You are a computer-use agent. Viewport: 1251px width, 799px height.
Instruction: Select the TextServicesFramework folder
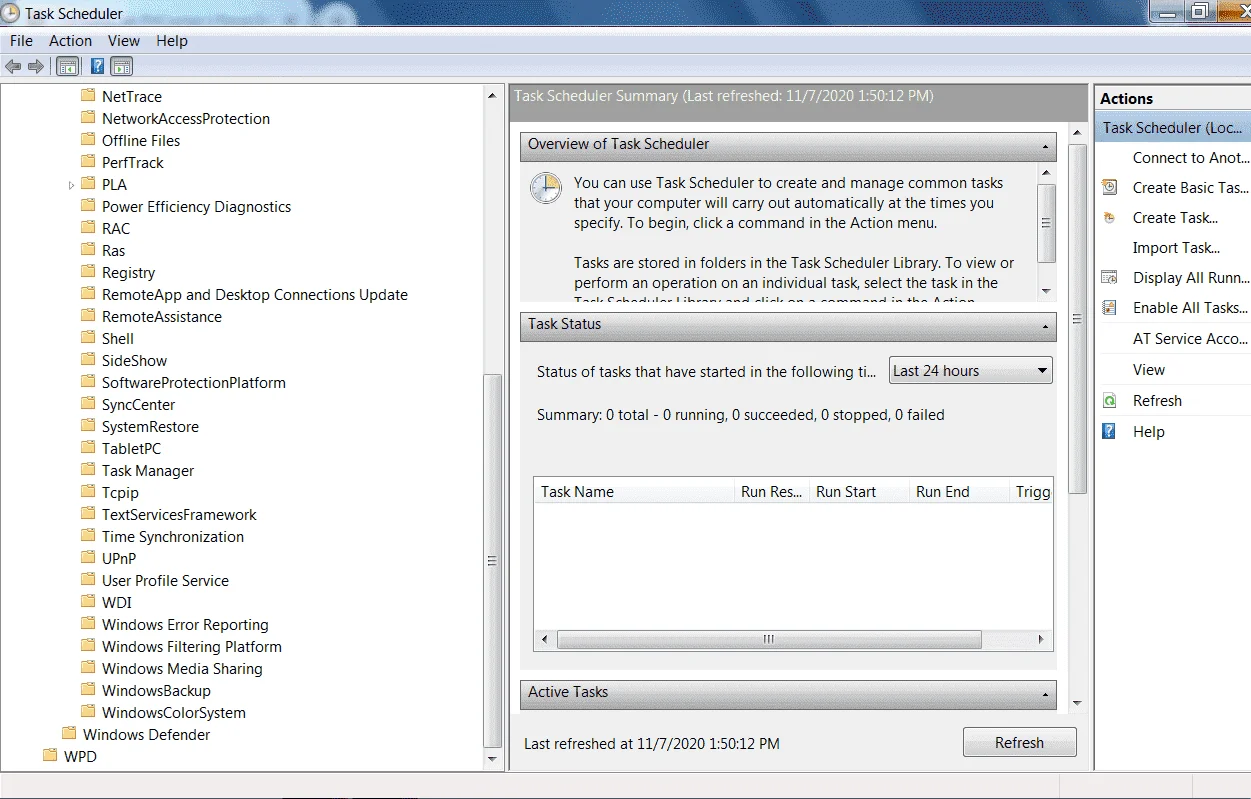179,514
